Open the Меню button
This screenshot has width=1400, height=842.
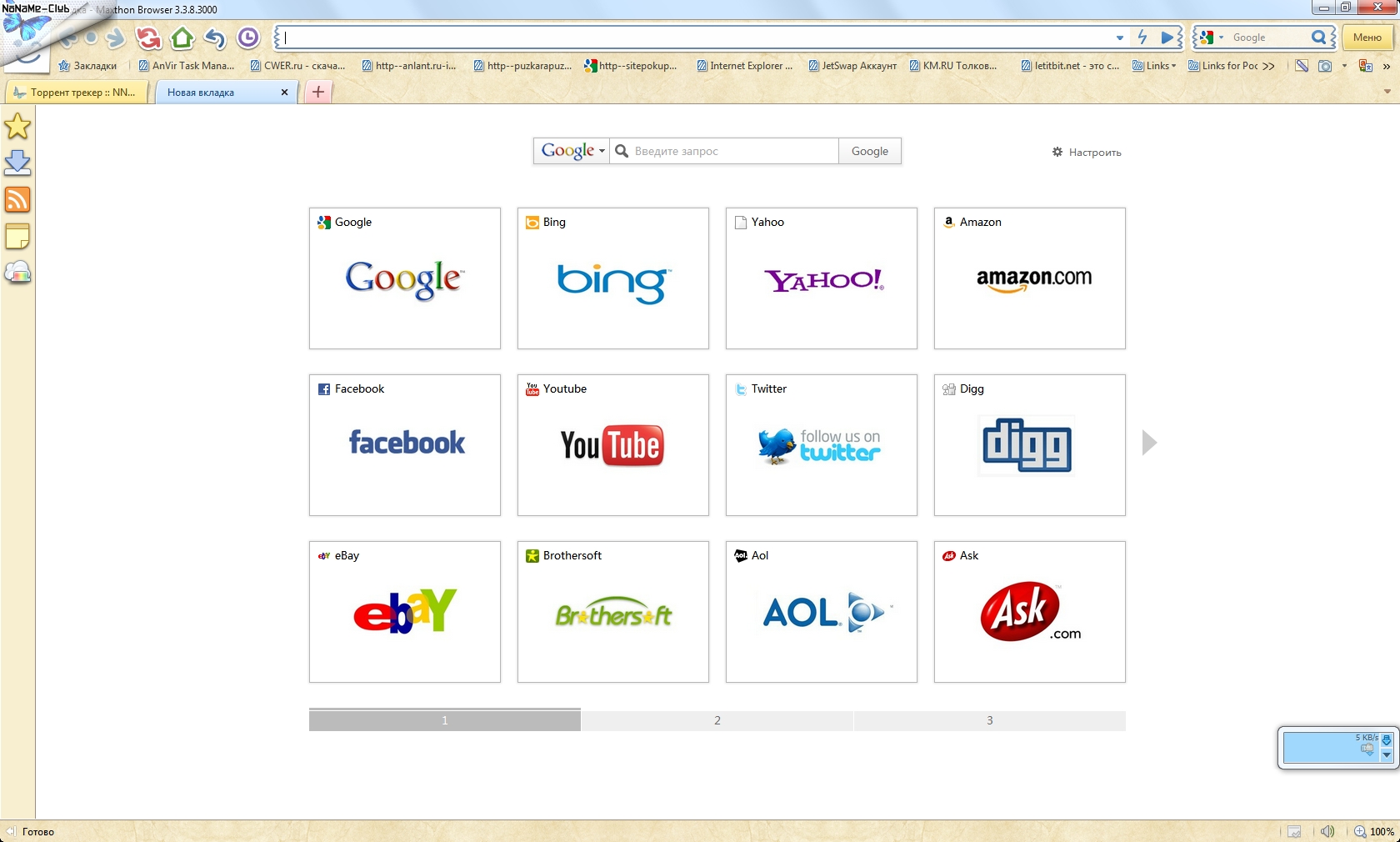point(1367,38)
